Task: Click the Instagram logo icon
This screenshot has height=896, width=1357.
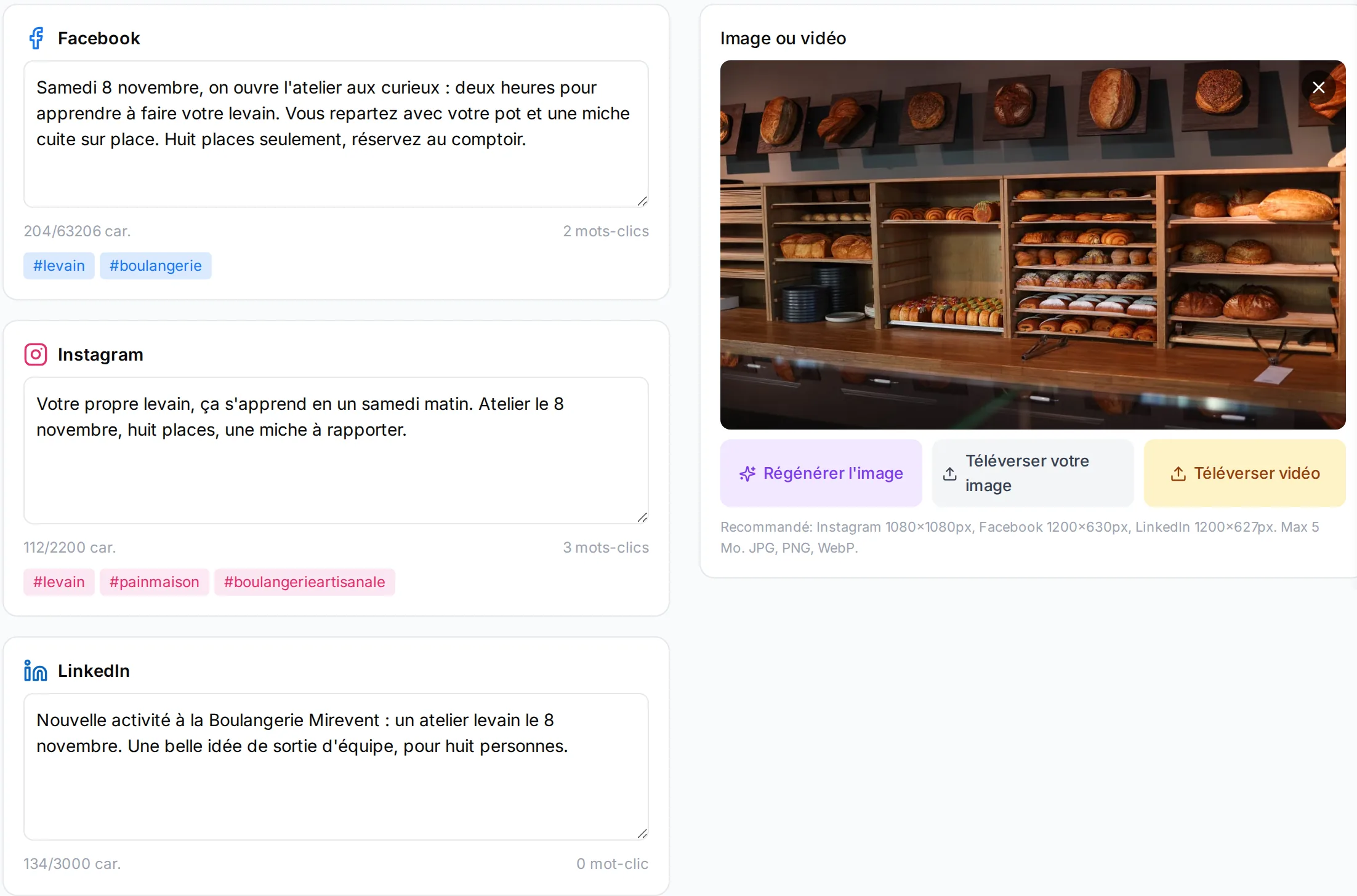Action: pos(36,354)
